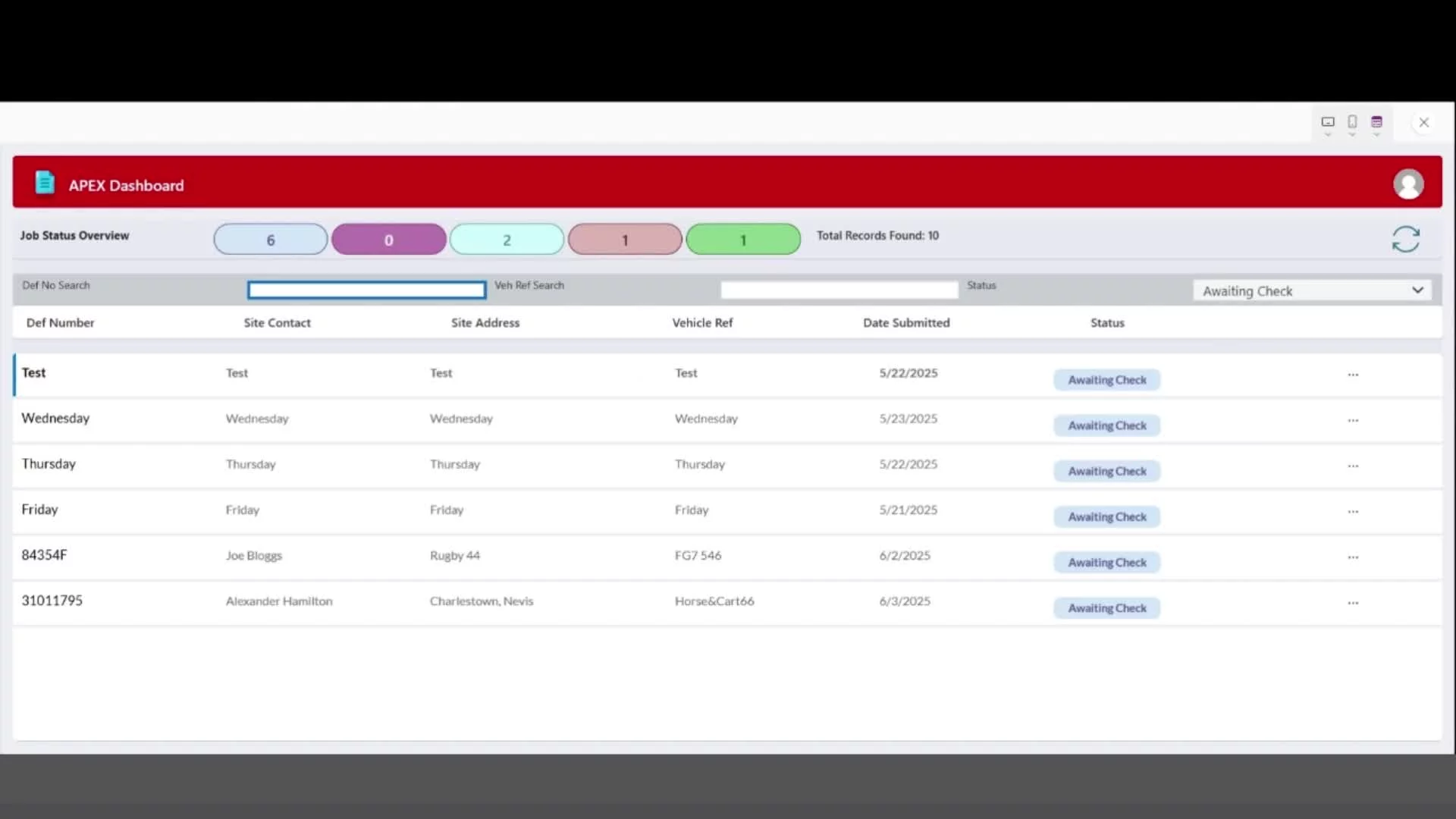Expand chevron under tablet preview icon
Screen dimensions: 1456x819
click(x=1328, y=135)
